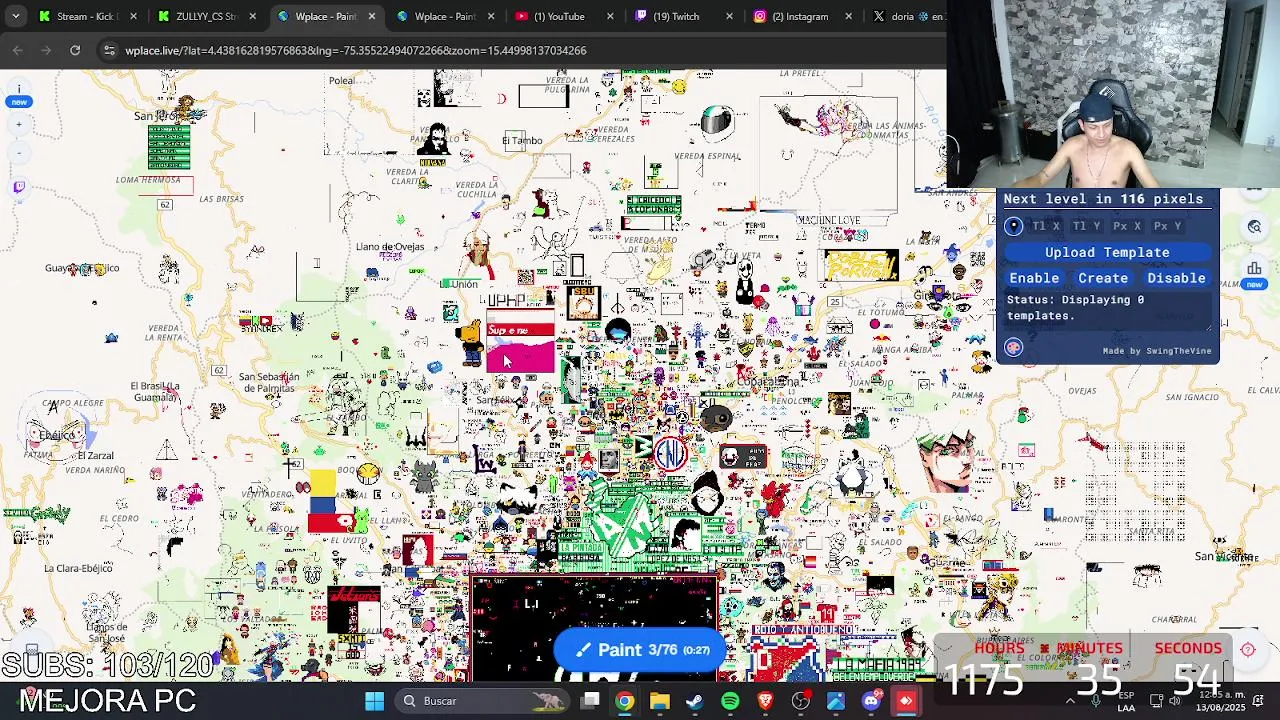Close the Stream - Kick tab

click(x=133, y=16)
